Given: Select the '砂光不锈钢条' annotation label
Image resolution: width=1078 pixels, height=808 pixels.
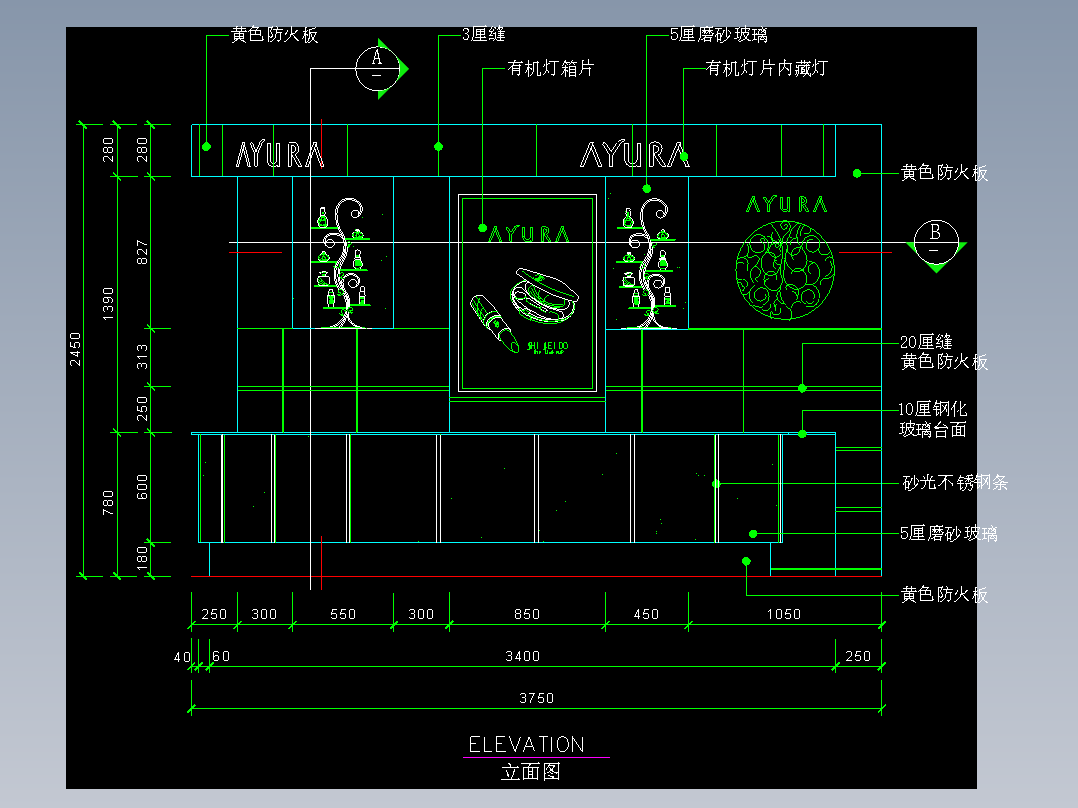Looking at the screenshot, I should point(955,483).
